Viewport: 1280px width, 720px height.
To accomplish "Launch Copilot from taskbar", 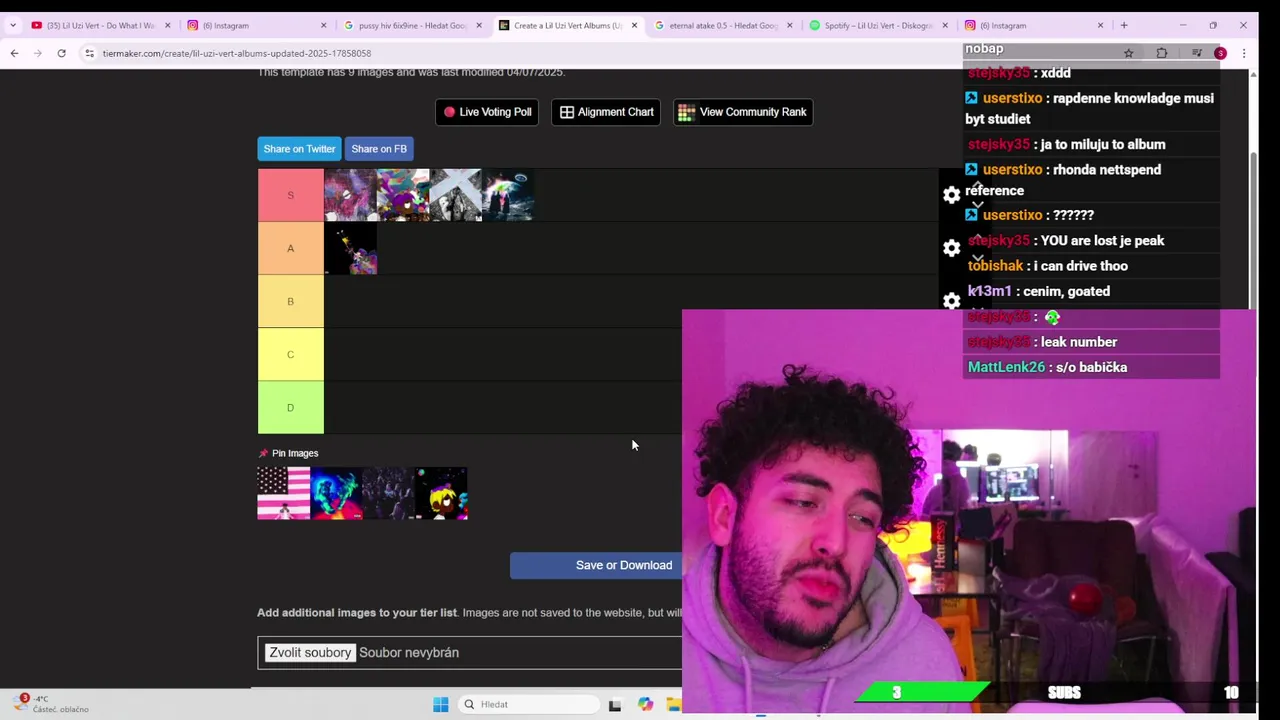I will pyautogui.click(x=646, y=704).
